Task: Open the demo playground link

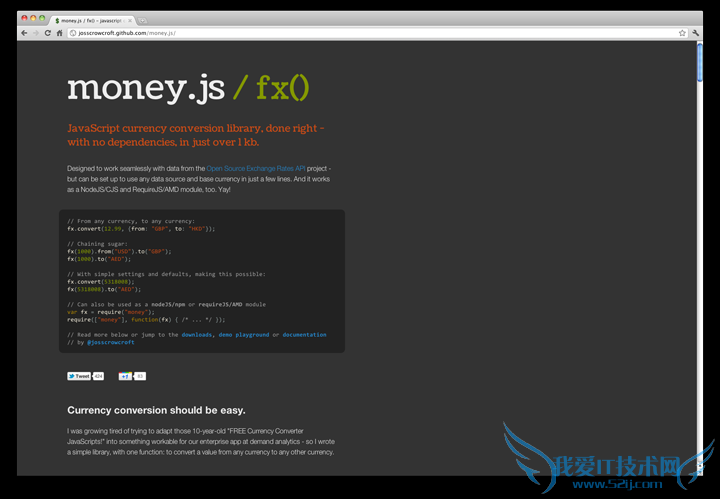Action: (x=244, y=335)
